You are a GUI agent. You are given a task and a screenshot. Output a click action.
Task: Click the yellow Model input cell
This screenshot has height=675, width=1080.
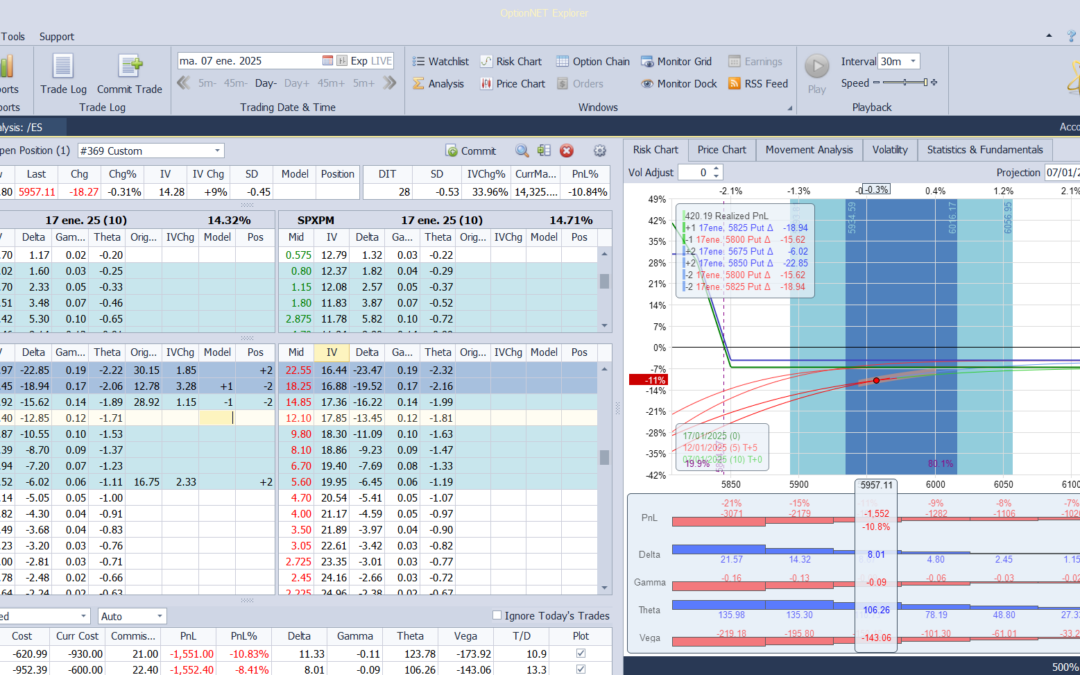(217, 417)
